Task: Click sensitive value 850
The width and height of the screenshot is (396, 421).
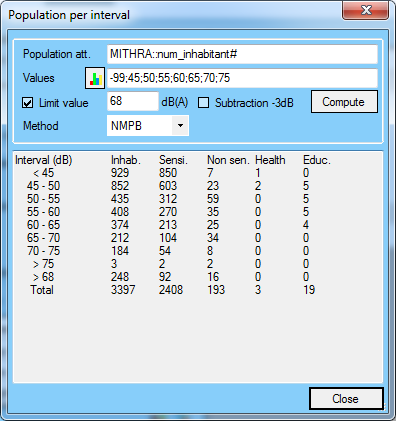Action: point(168,173)
